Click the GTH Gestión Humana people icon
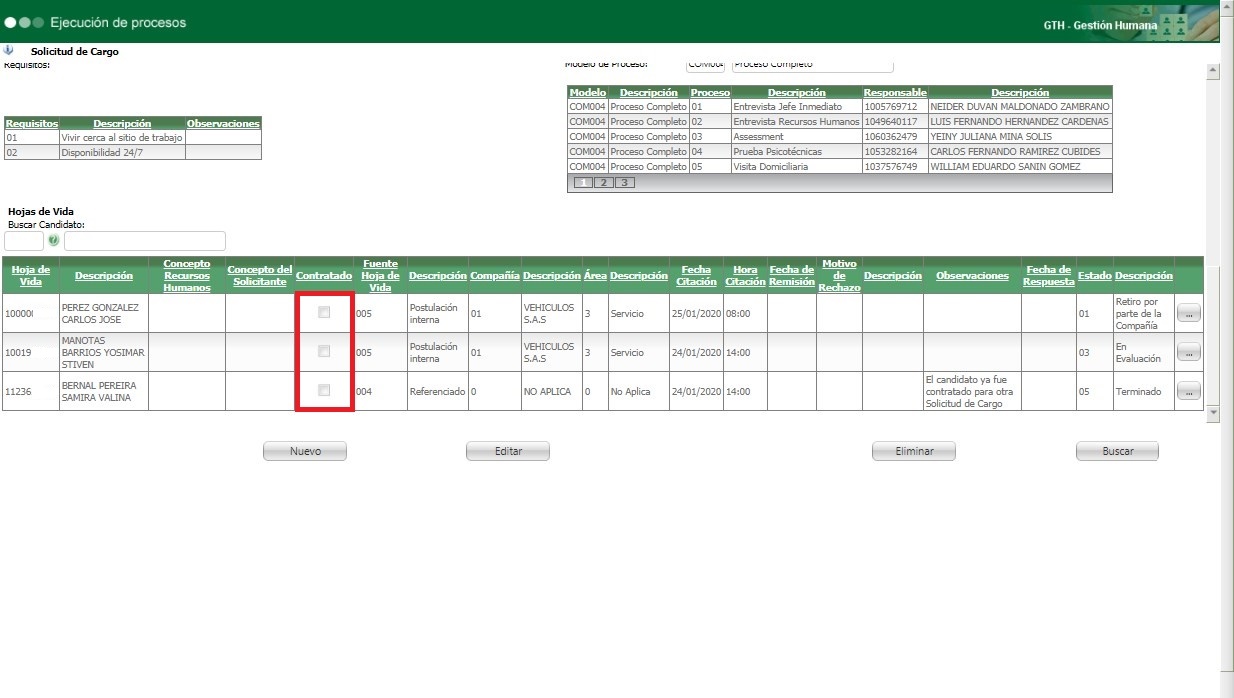This screenshot has width=1234, height=698. pyautogui.click(x=1175, y=24)
